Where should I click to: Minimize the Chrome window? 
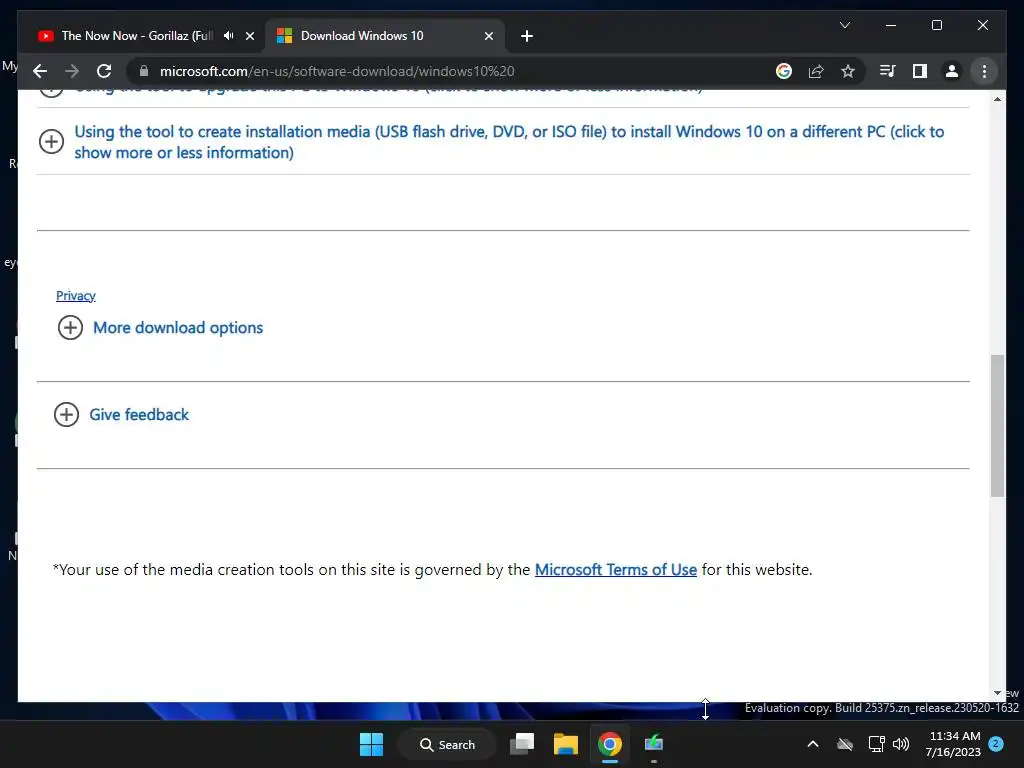891,25
